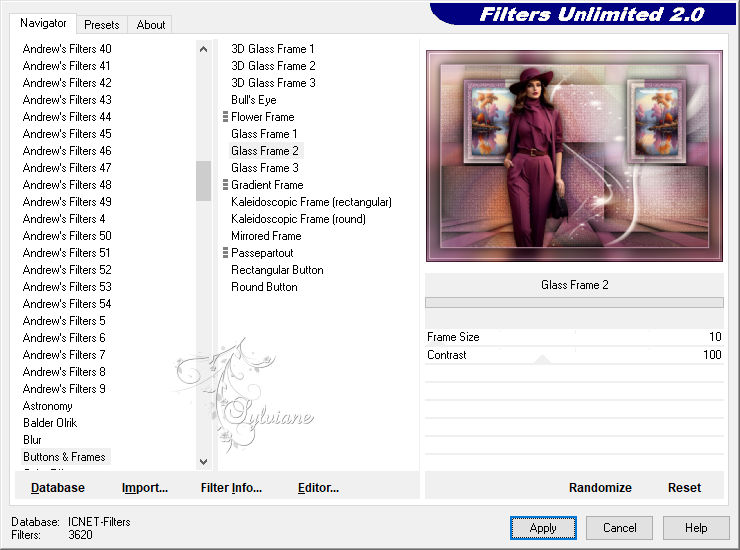Switch to the Presets tab
The height and width of the screenshot is (550, 740).
click(x=101, y=25)
